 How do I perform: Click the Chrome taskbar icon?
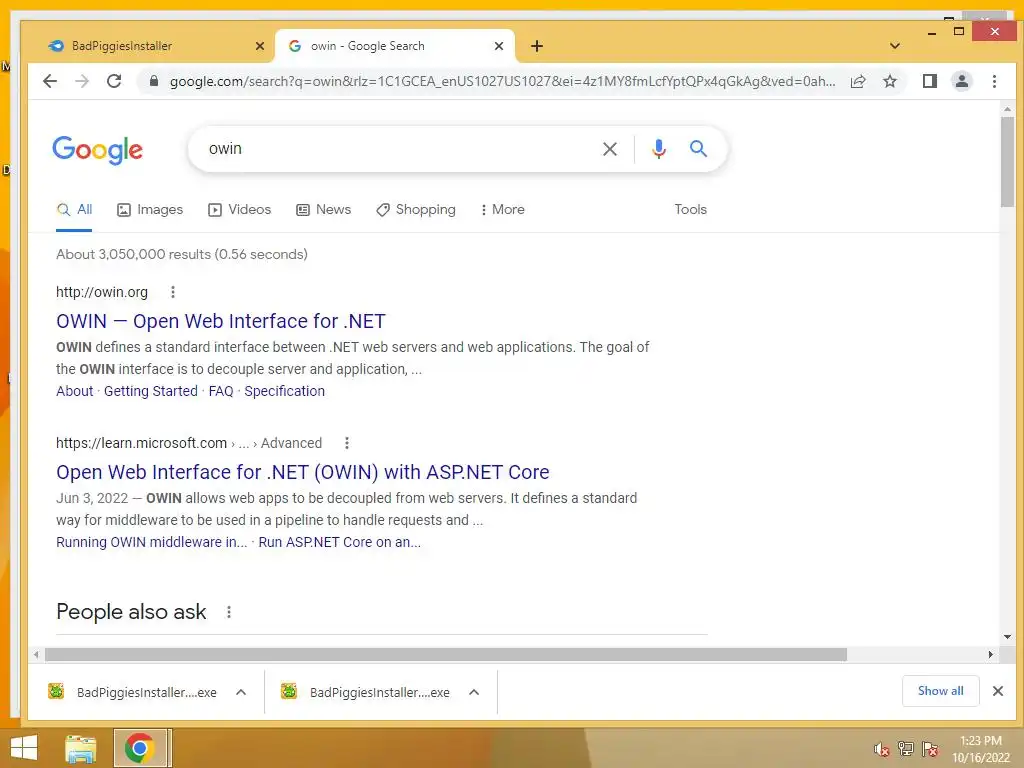[139, 748]
